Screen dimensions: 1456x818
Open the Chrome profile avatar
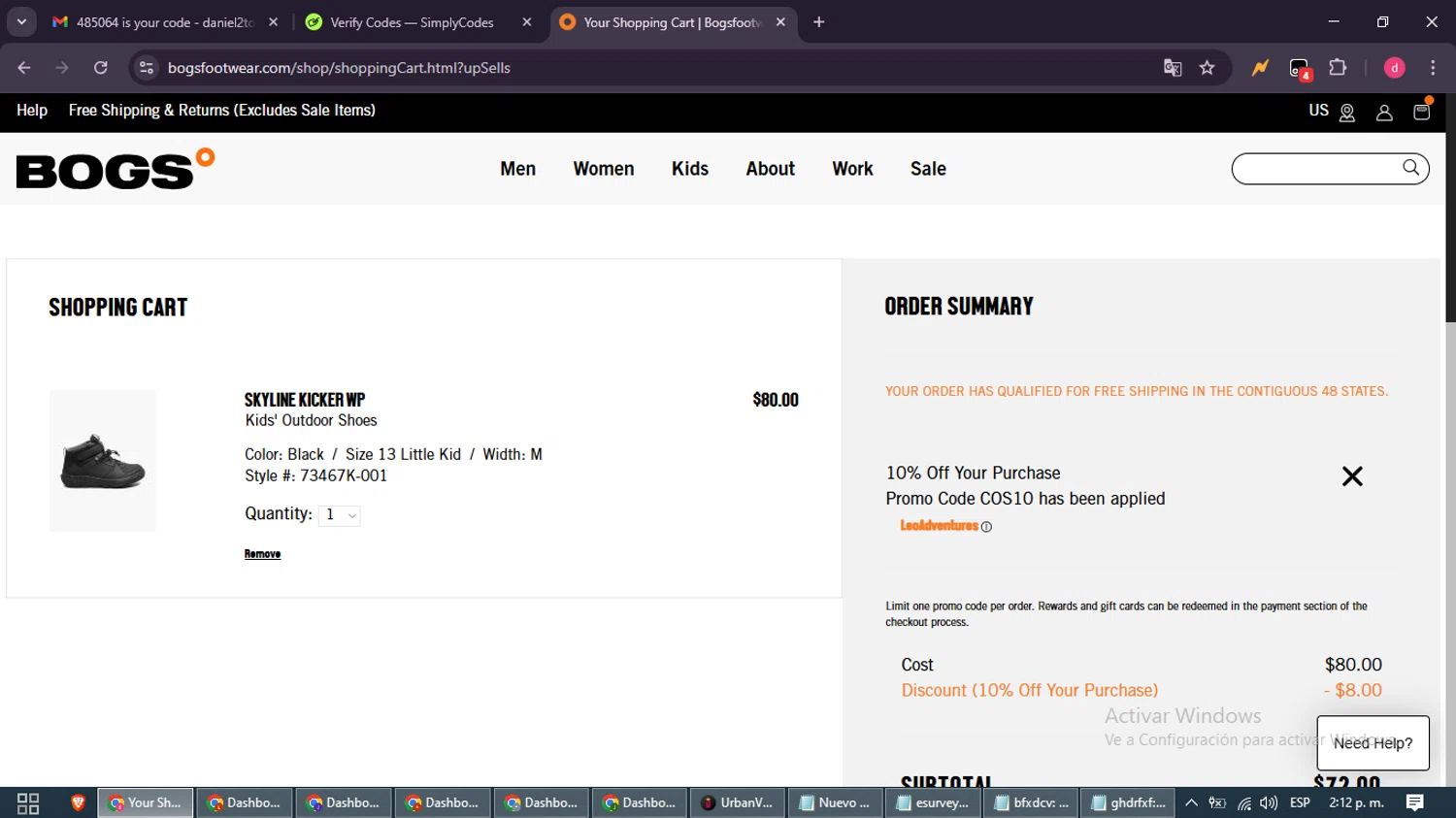point(1395,68)
